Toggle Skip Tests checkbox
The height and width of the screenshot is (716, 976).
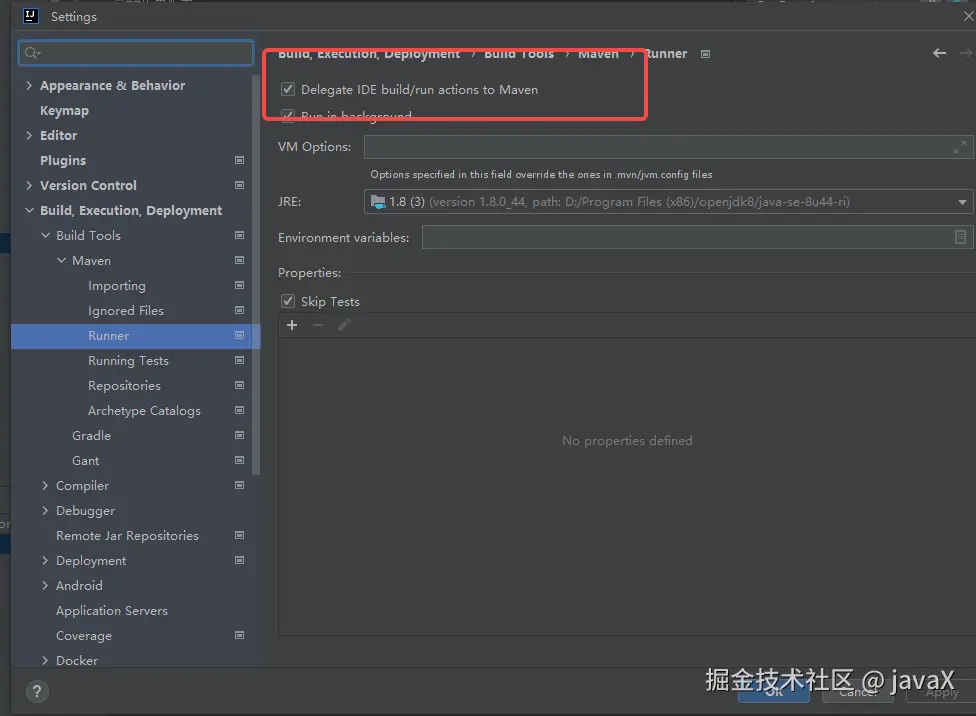(288, 301)
